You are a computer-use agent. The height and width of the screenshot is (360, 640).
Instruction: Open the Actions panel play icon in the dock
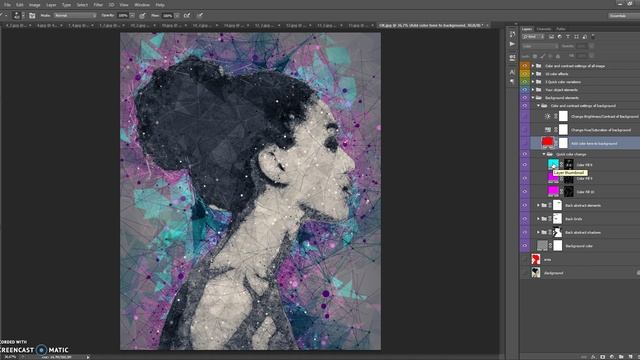click(x=512, y=44)
